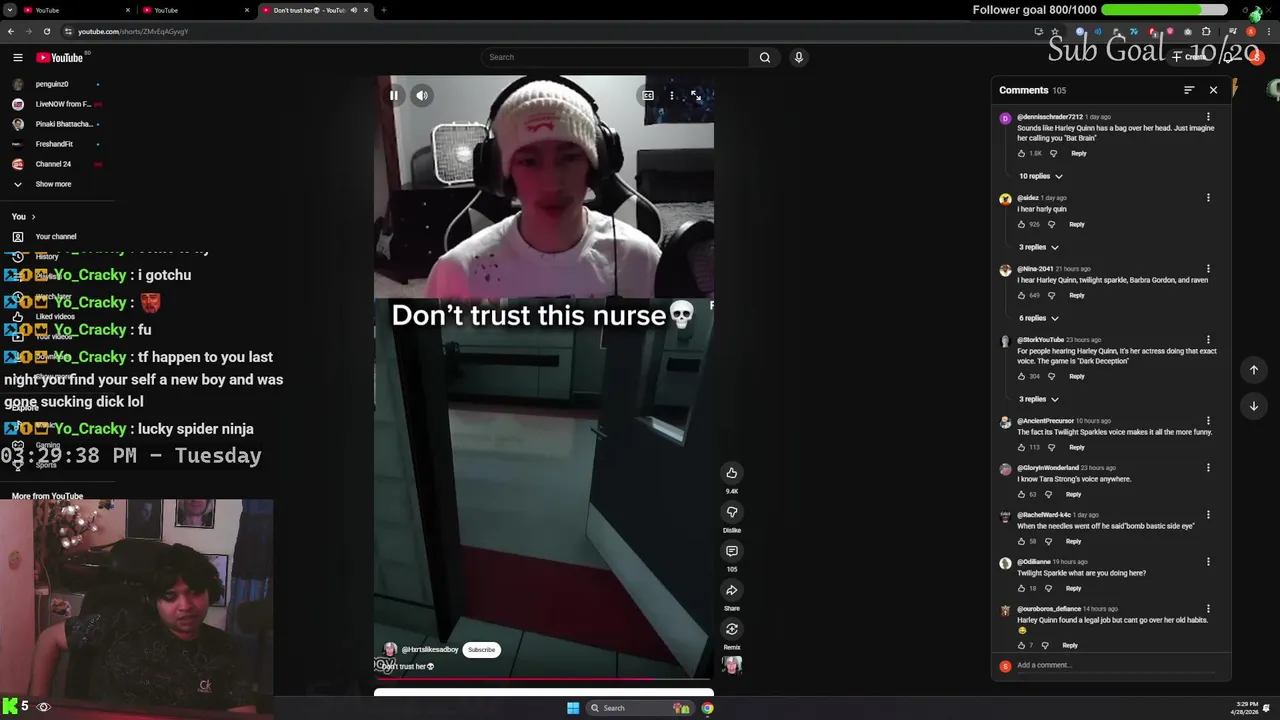This screenshot has height=720, width=1280.
Task: Toggle closed captions on the Short
Action: [648, 96]
